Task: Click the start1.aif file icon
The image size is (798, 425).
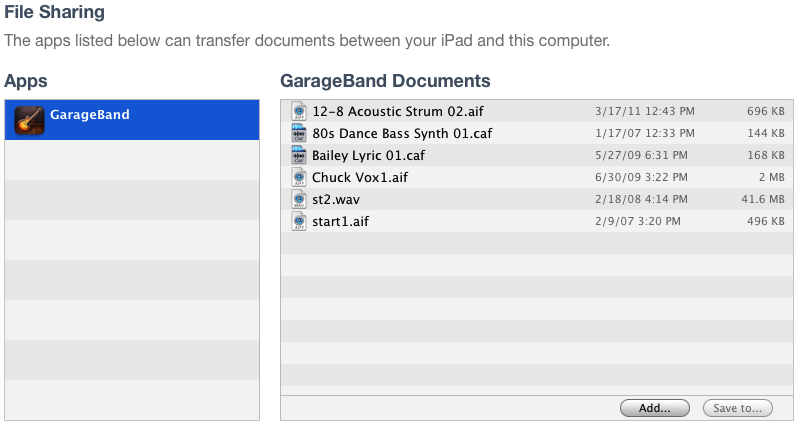Action: point(298,221)
